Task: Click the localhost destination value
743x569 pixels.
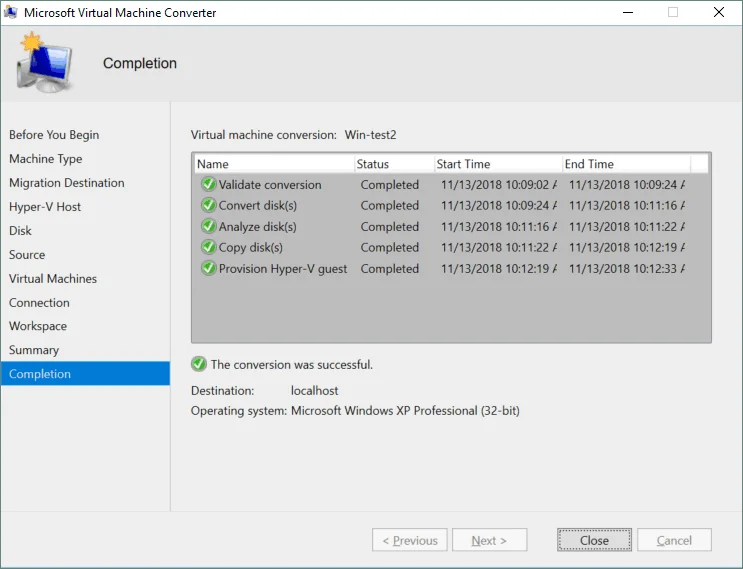Action: tap(315, 390)
